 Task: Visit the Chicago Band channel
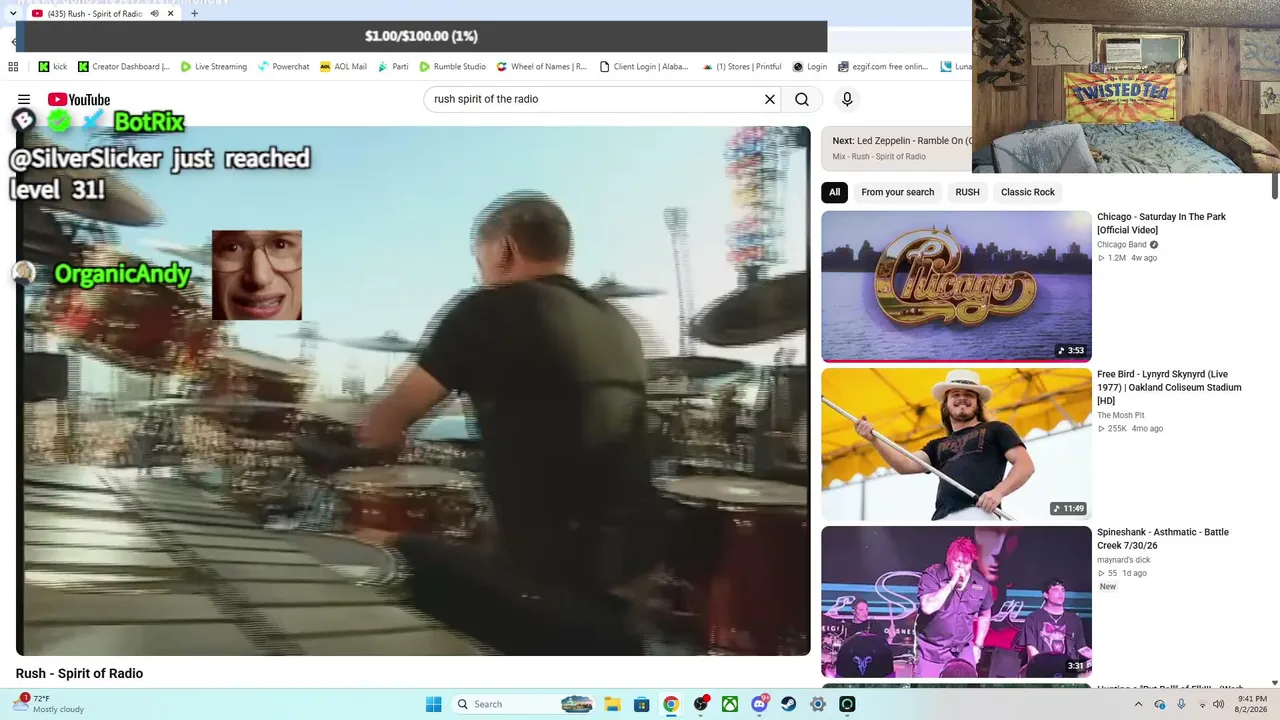1122,245
